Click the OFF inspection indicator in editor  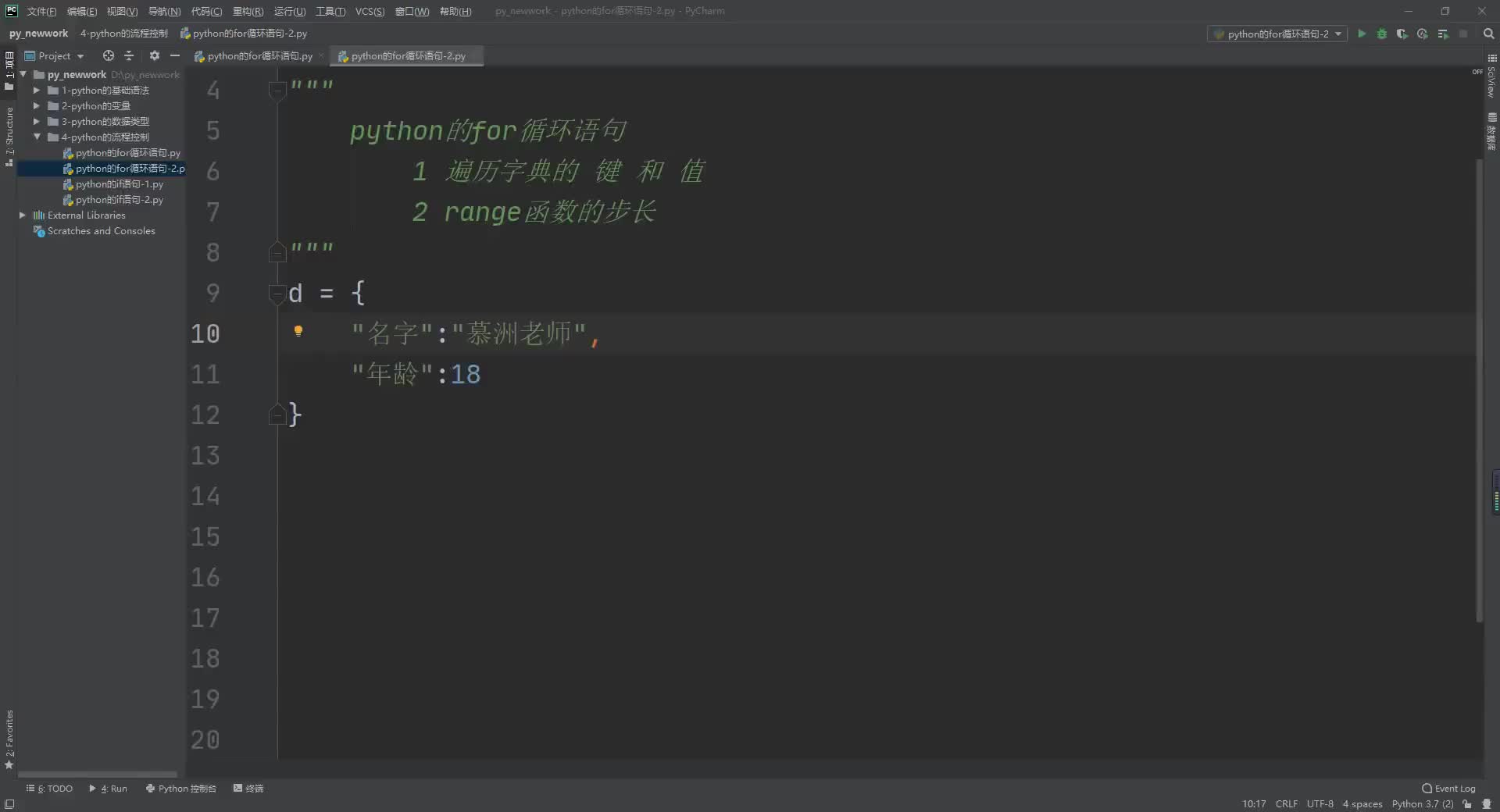click(x=1477, y=72)
